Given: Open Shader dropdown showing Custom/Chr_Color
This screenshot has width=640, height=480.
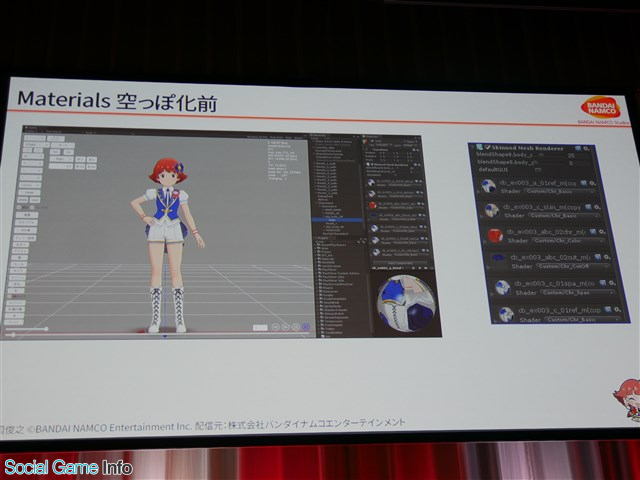Looking at the screenshot, I should point(568,240).
